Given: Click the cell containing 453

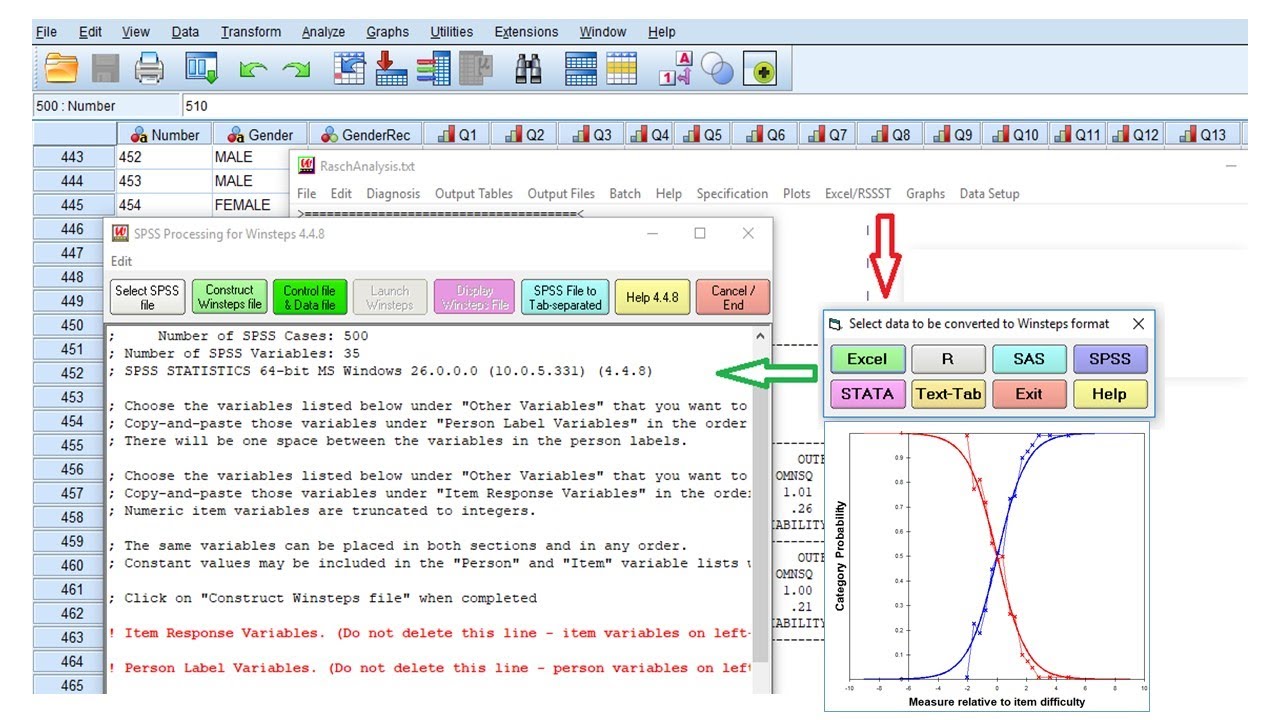Looking at the screenshot, I should pos(163,181).
